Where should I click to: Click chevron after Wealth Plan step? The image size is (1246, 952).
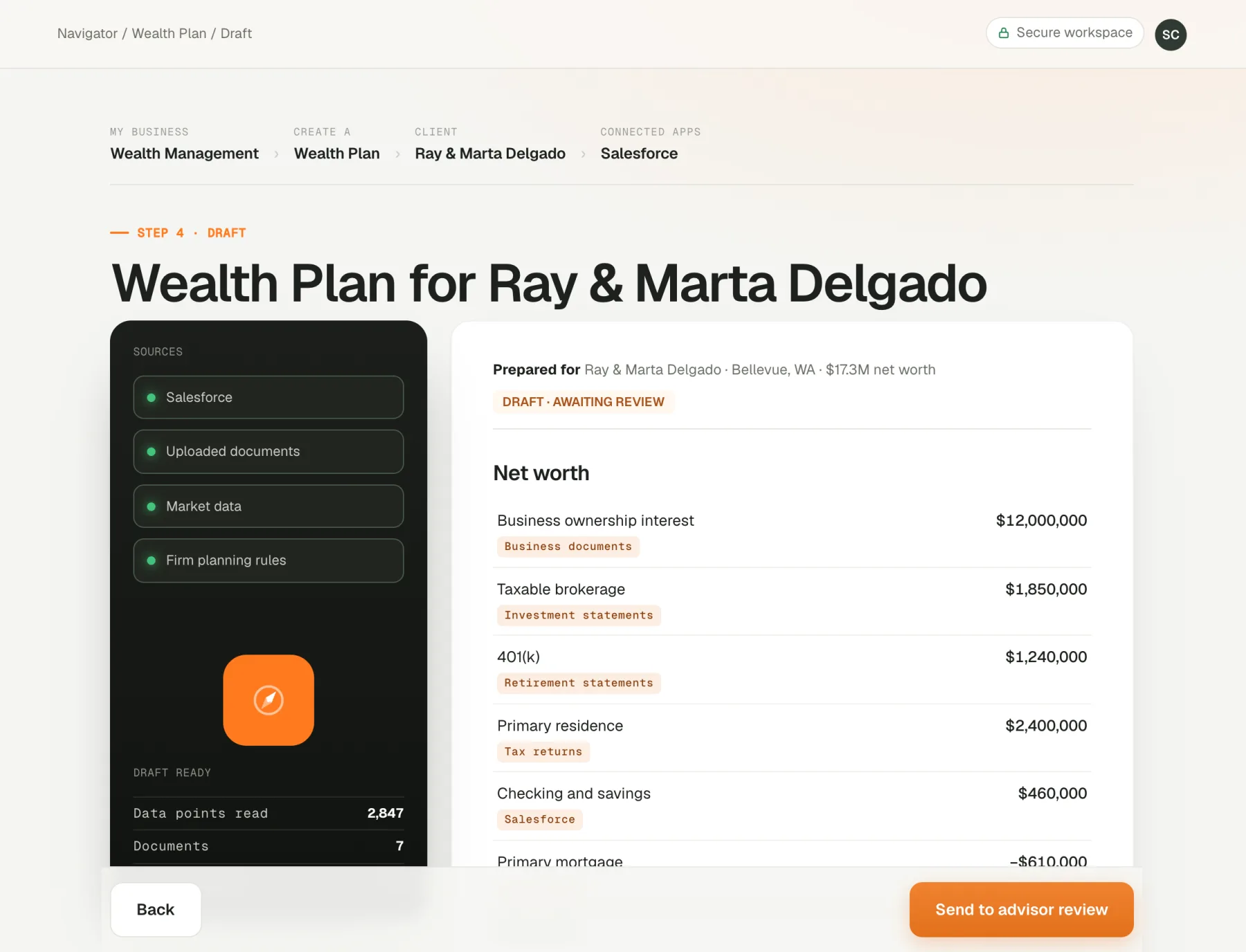coord(397,154)
